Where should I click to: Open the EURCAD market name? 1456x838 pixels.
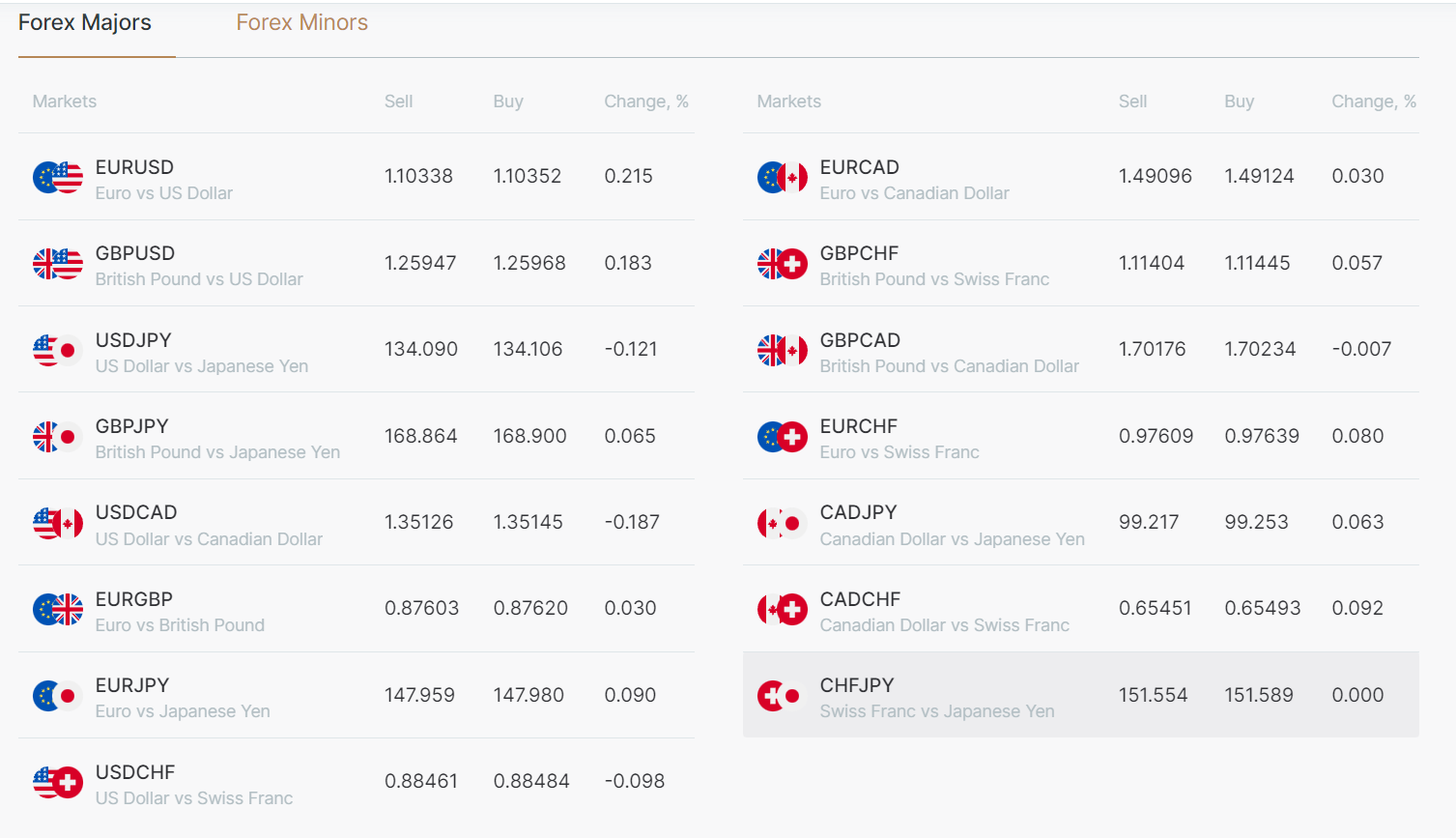point(860,167)
